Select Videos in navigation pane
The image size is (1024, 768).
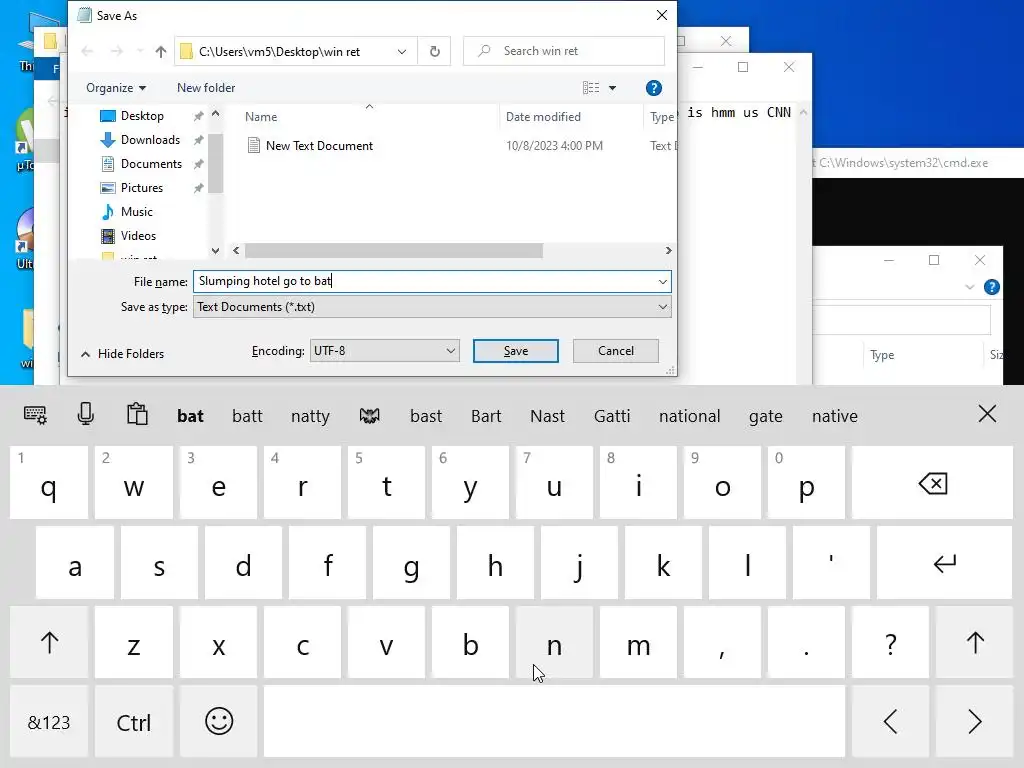pos(138,236)
